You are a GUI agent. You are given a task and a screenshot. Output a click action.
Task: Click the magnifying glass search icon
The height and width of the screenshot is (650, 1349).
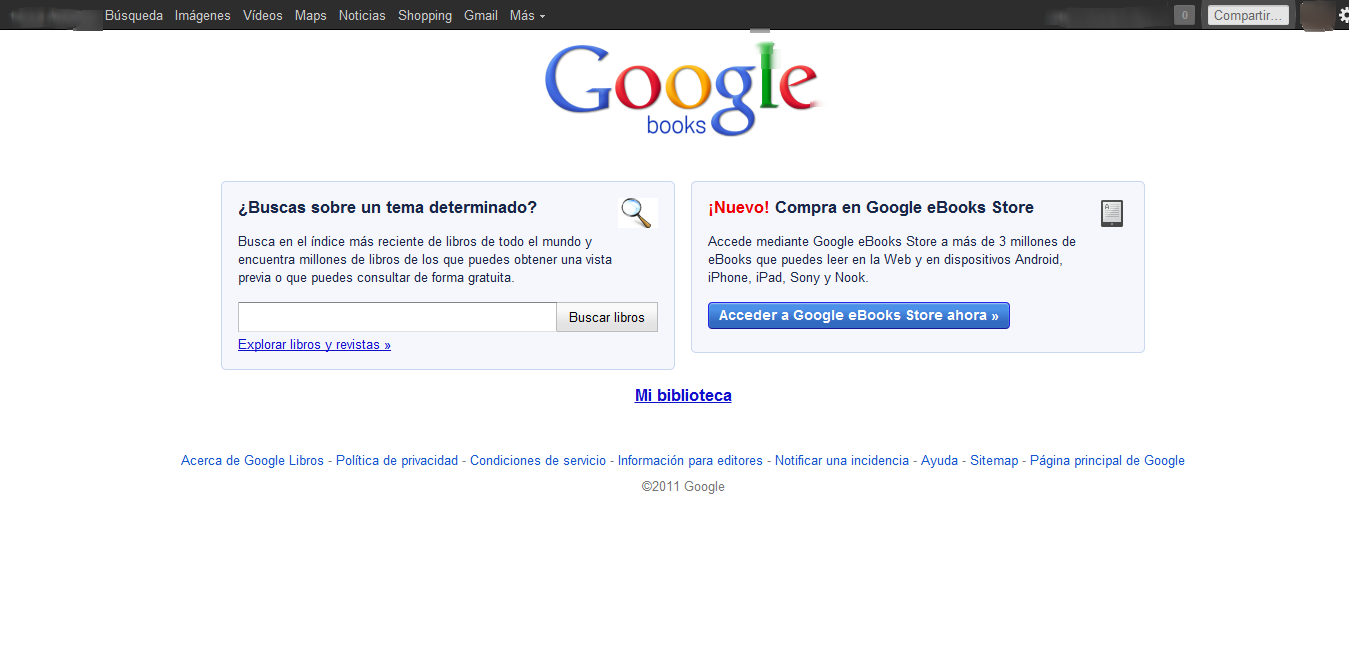[637, 213]
